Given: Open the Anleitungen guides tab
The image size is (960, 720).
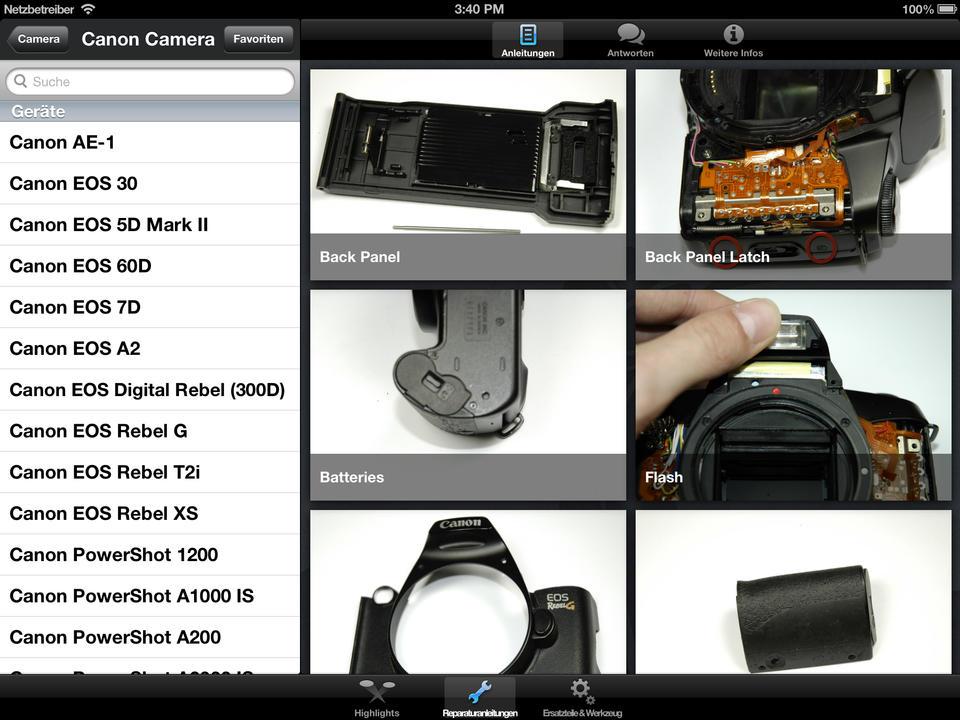Looking at the screenshot, I should coord(527,40).
